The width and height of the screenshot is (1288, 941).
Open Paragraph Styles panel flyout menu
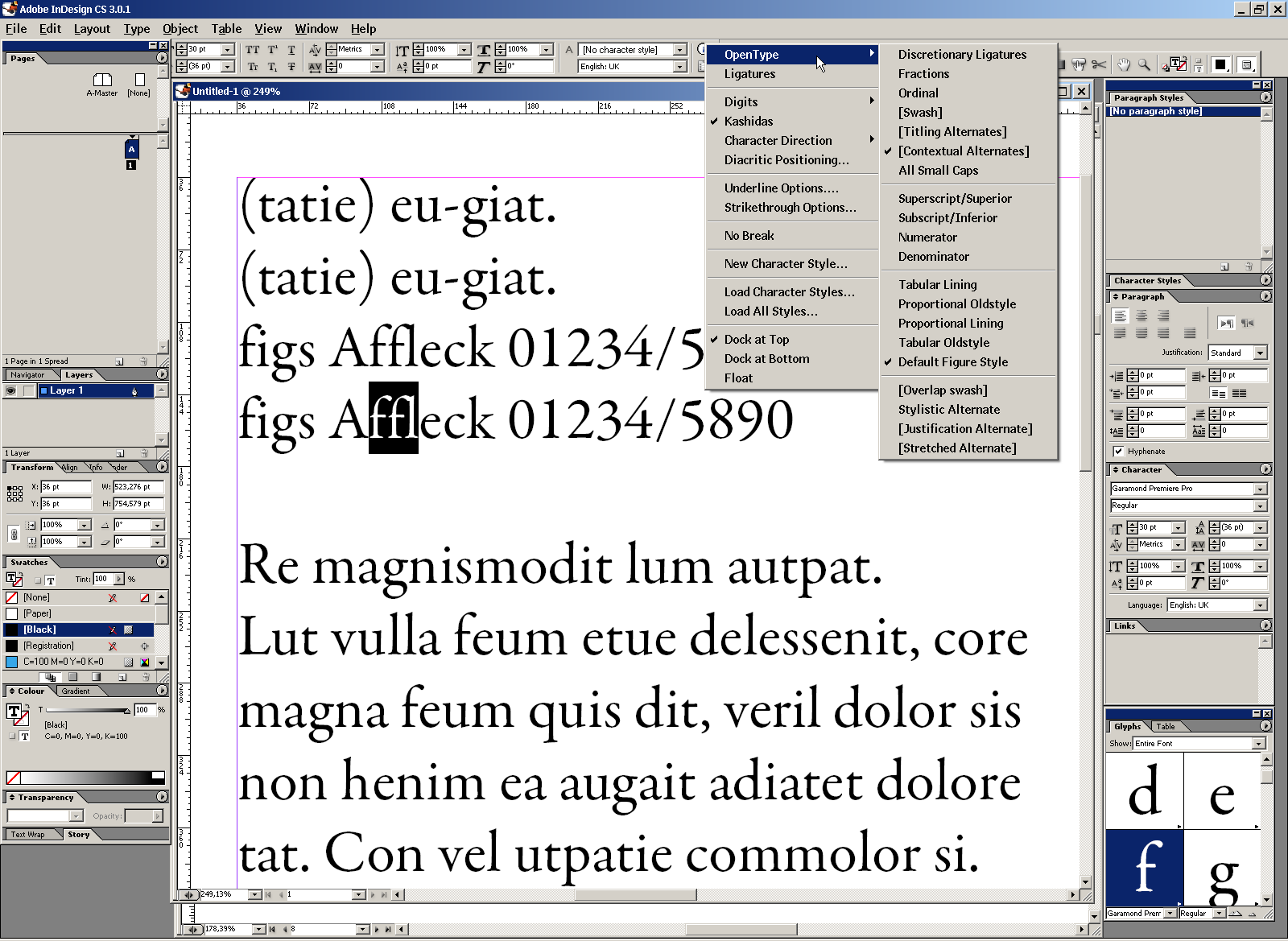click(1265, 97)
